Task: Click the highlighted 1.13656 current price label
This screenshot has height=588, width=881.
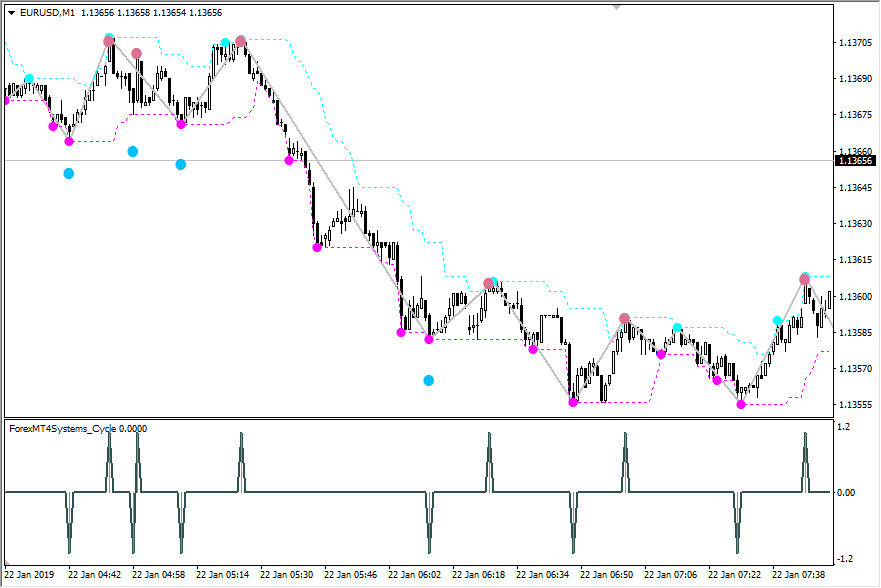Action: coord(854,160)
